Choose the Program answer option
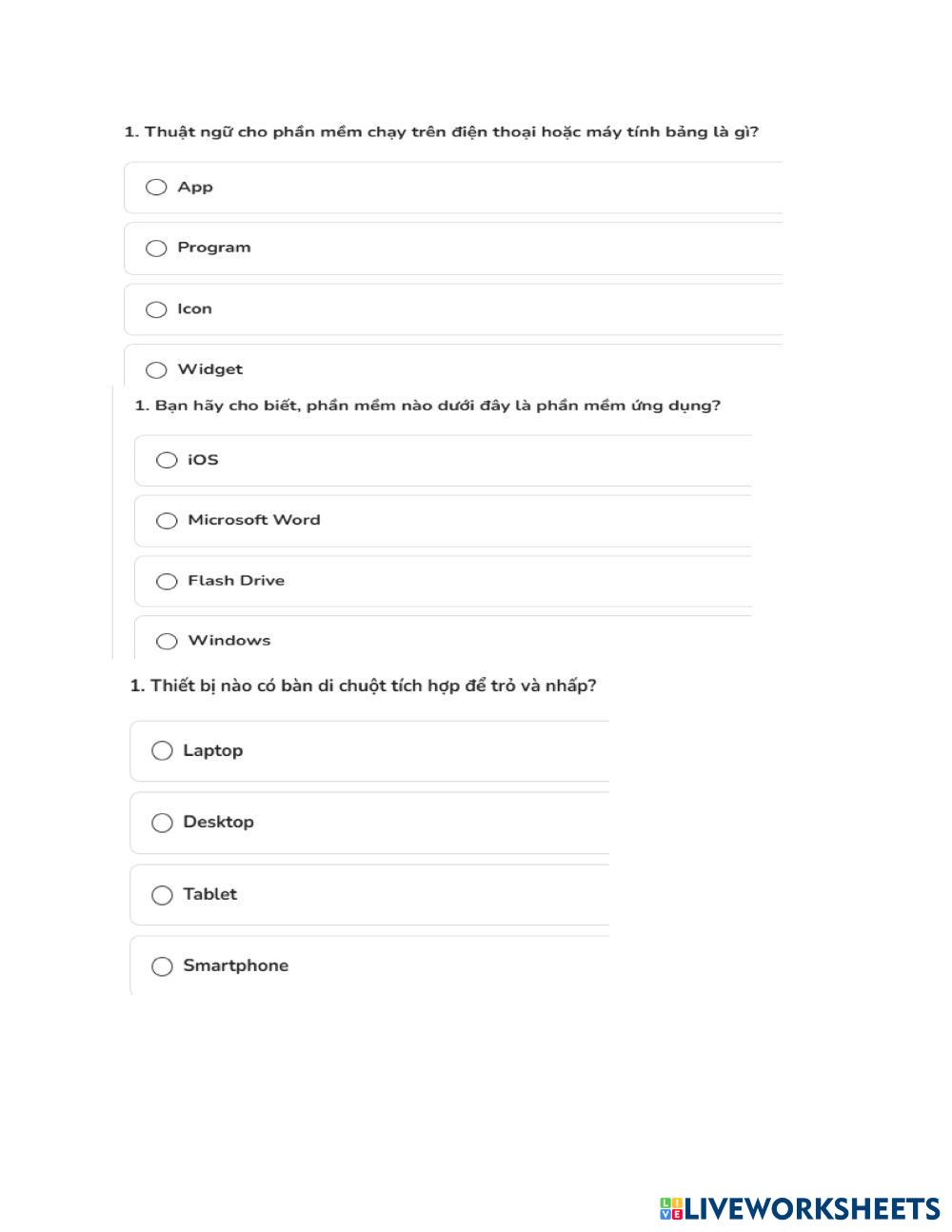Viewport: 952px width, 1232px height. [x=156, y=248]
